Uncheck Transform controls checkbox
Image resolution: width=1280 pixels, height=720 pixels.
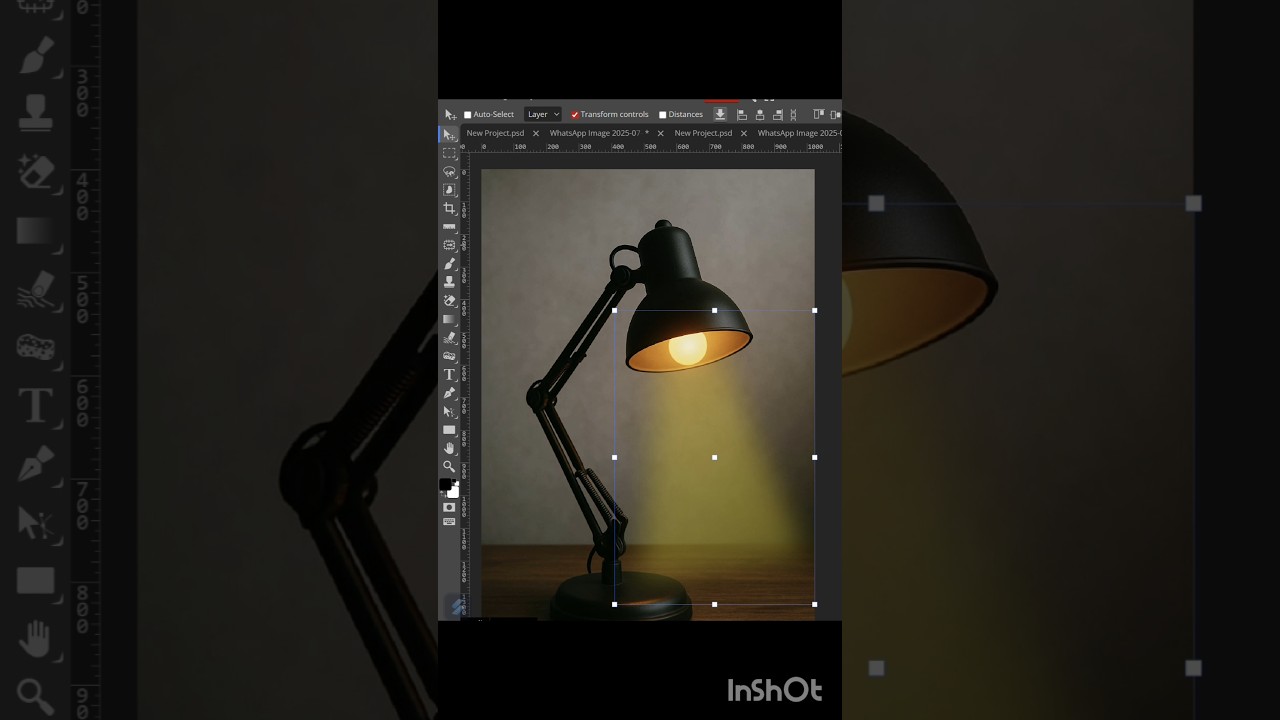point(575,115)
